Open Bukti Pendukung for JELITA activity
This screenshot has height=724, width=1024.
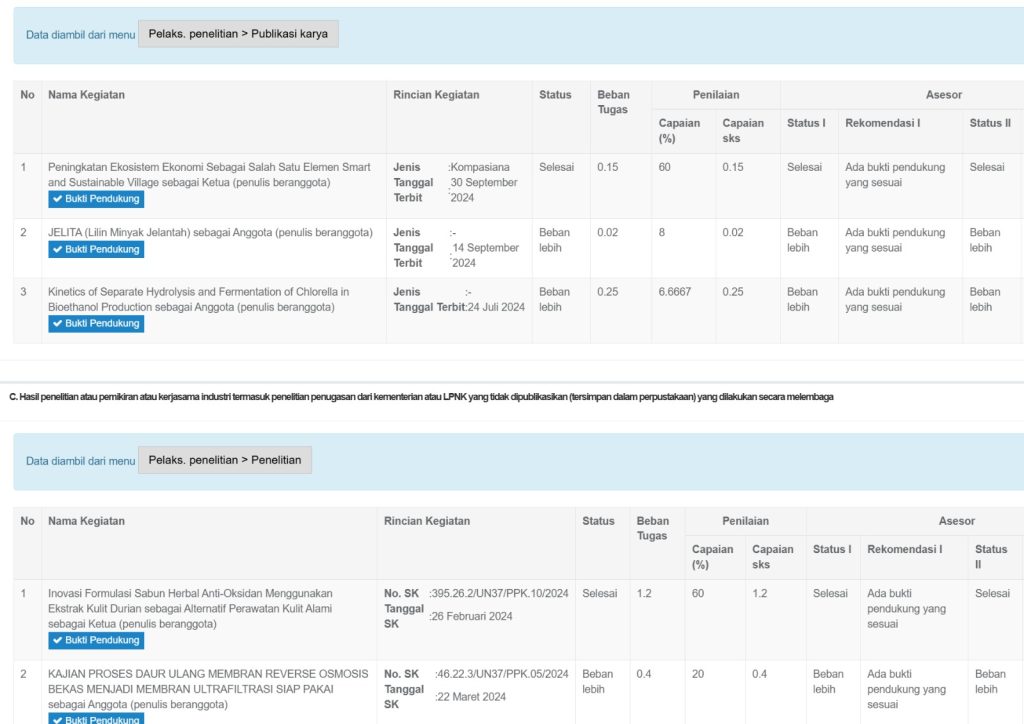pyautogui.click(x=96, y=249)
